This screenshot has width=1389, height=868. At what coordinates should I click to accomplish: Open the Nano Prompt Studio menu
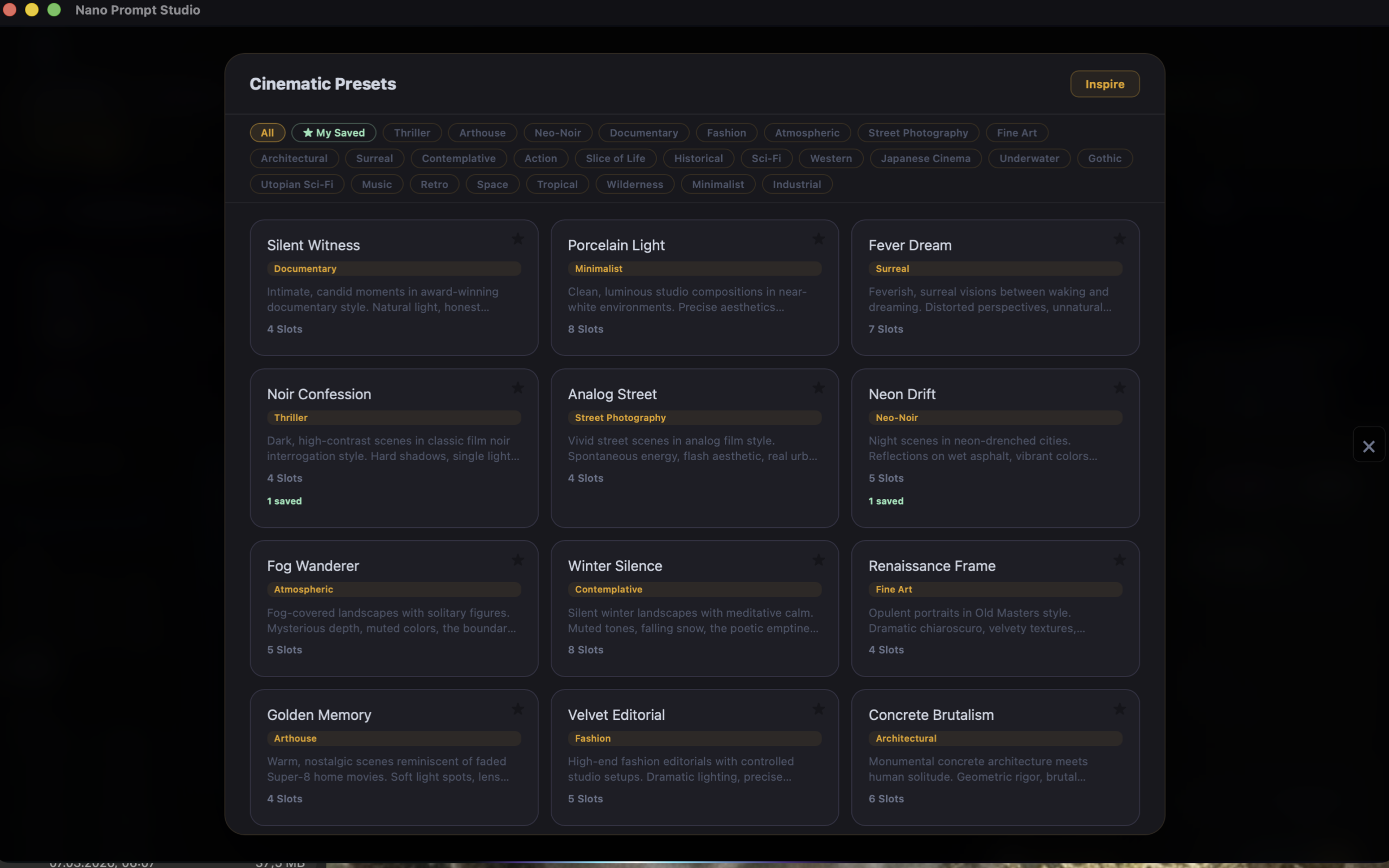(x=138, y=10)
